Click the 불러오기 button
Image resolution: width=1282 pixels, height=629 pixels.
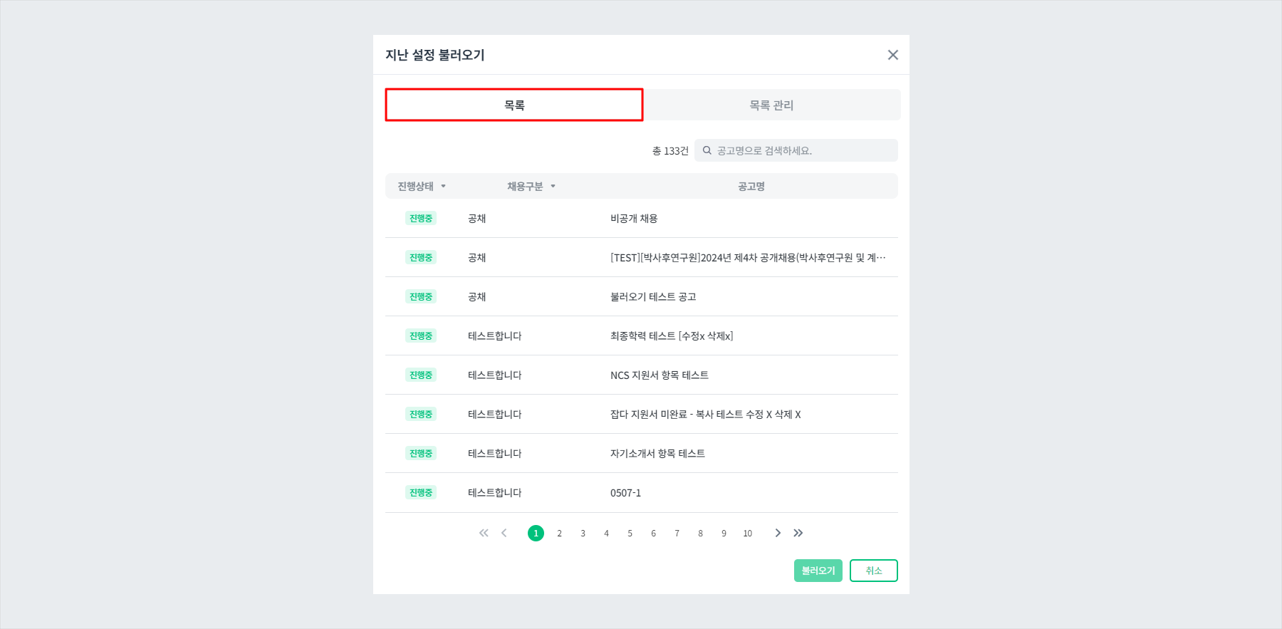coord(817,570)
